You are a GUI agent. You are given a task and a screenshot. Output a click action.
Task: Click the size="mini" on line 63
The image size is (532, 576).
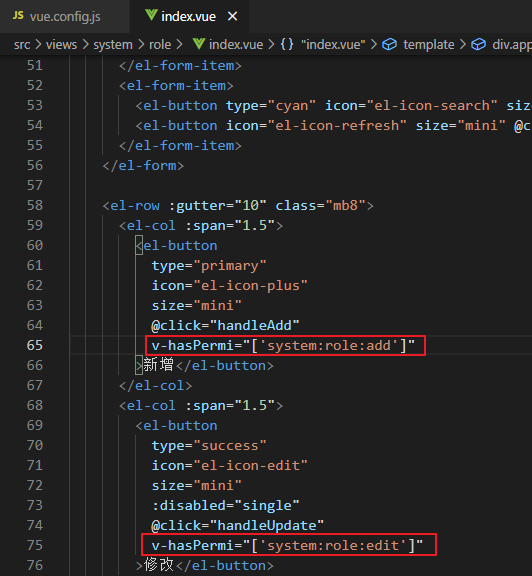coord(197,305)
